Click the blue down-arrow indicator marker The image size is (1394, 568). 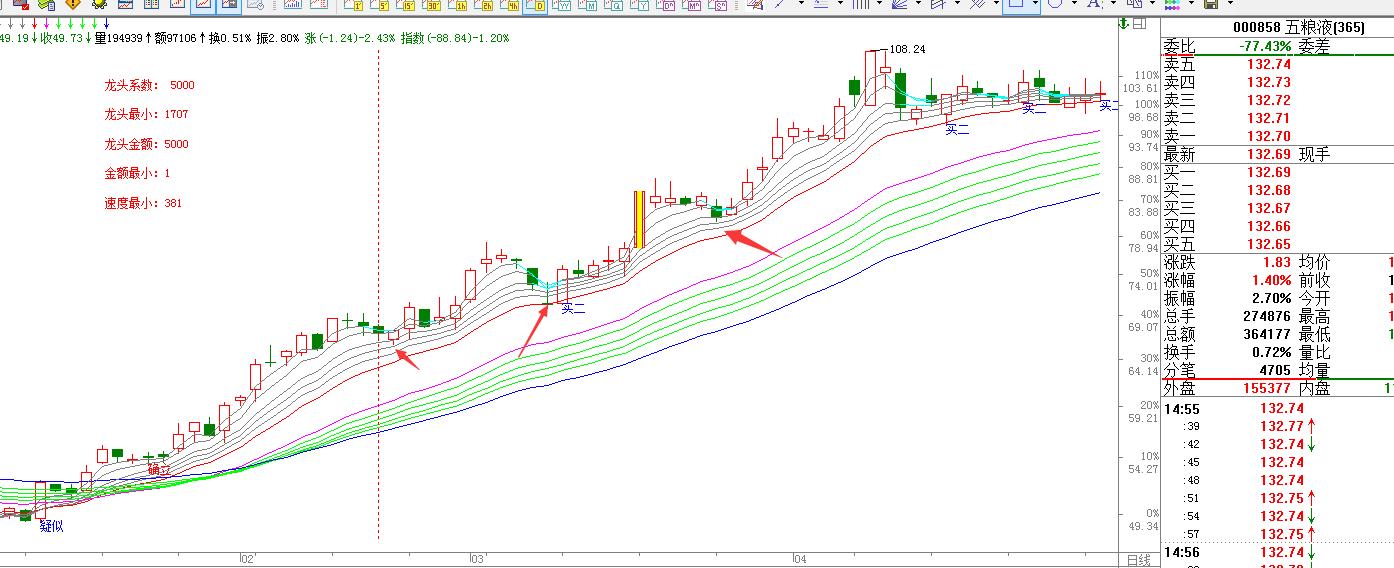coord(106,23)
